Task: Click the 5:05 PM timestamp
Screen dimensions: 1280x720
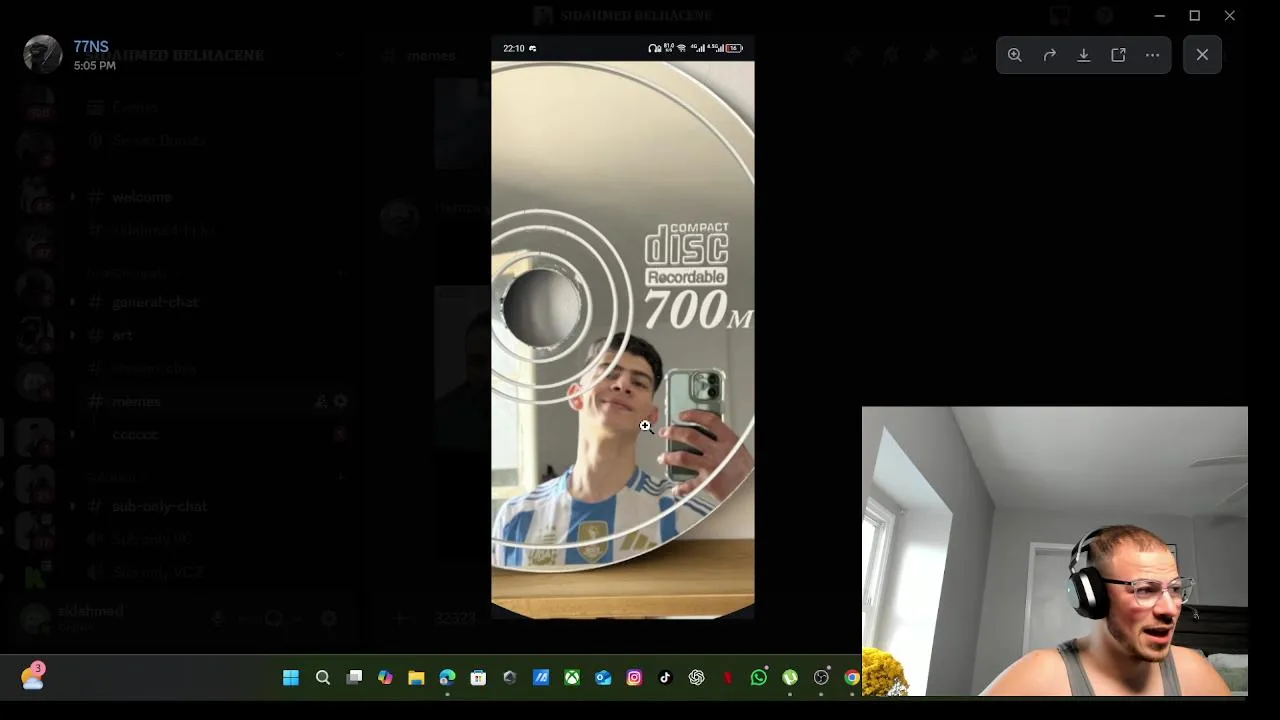Action: [x=94, y=66]
